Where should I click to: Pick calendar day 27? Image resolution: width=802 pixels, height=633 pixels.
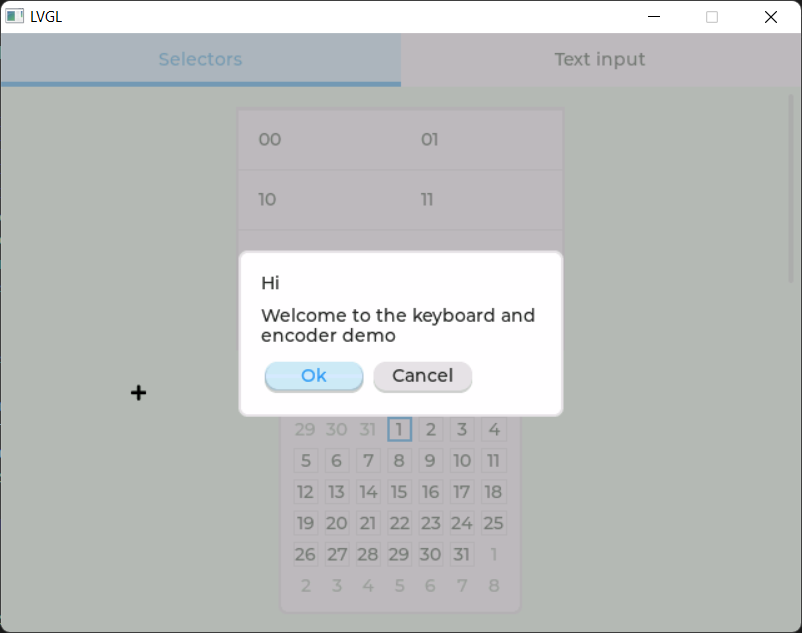337,554
